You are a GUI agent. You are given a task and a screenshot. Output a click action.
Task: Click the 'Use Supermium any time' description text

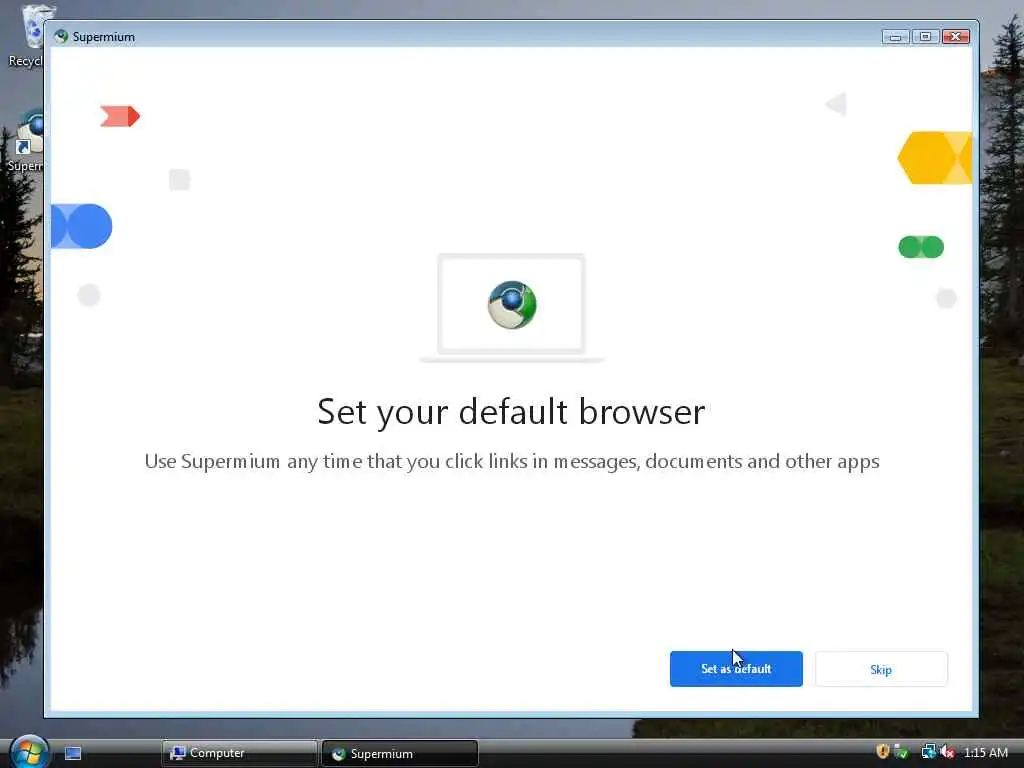(512, 461)
